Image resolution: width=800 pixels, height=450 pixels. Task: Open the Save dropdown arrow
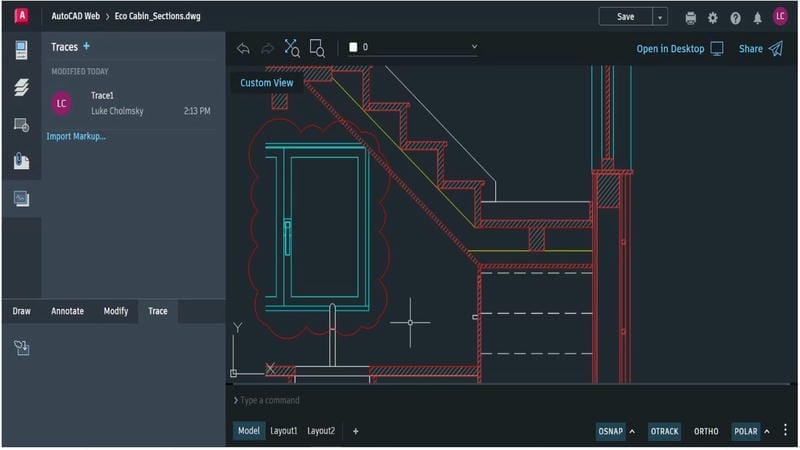(x=660, y=17)
